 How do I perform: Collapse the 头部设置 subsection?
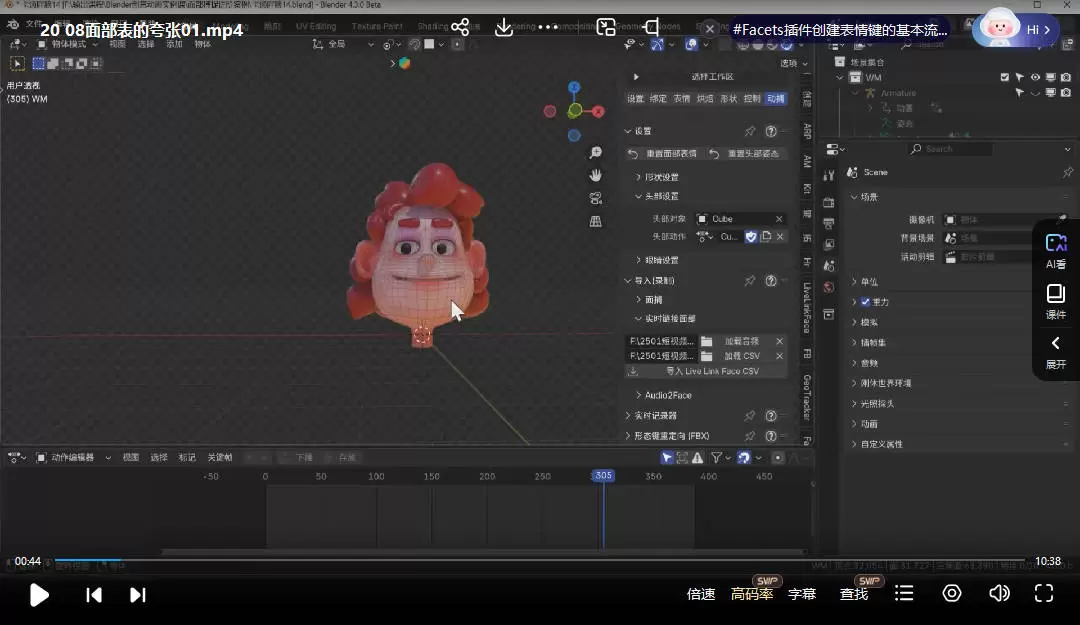click(657, 196)
